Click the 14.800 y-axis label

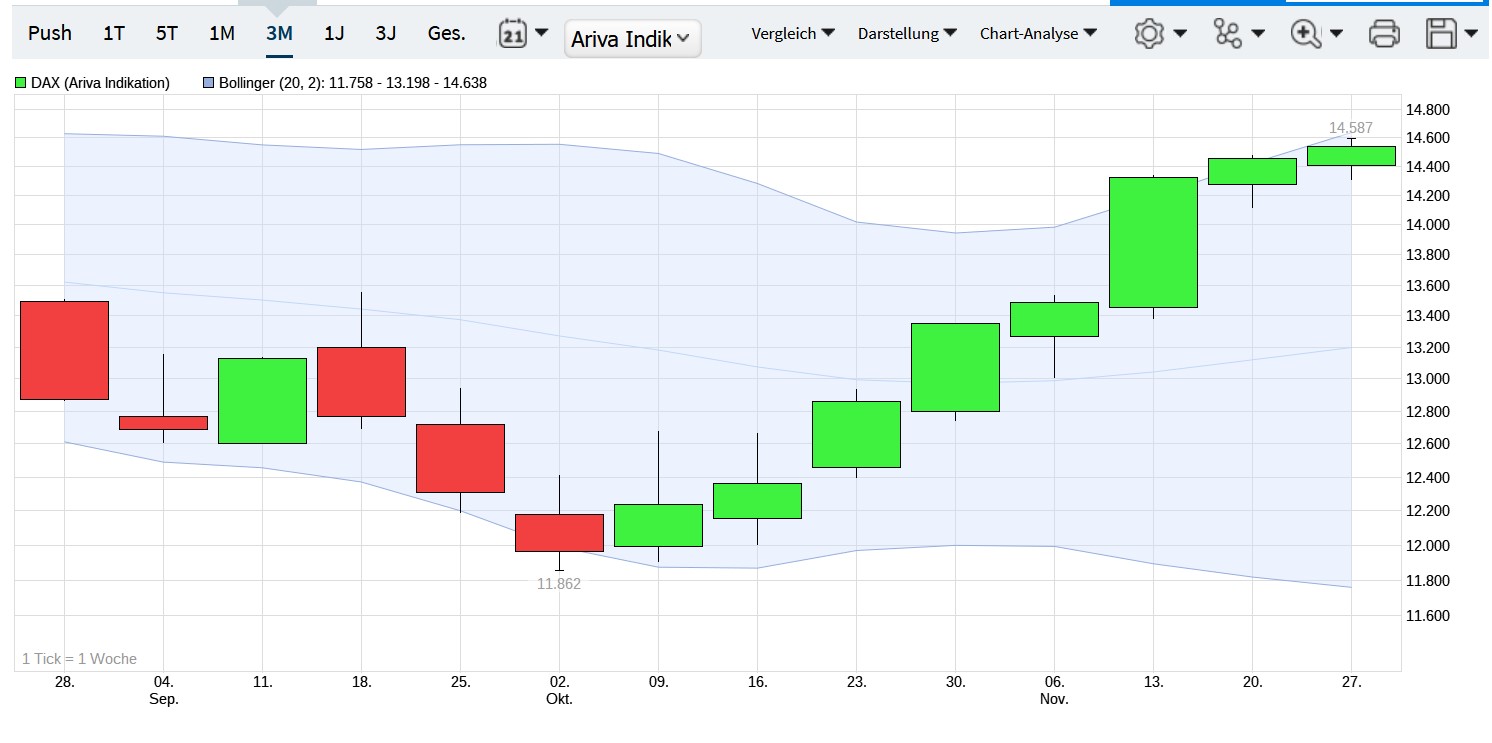pos(1427,109)
